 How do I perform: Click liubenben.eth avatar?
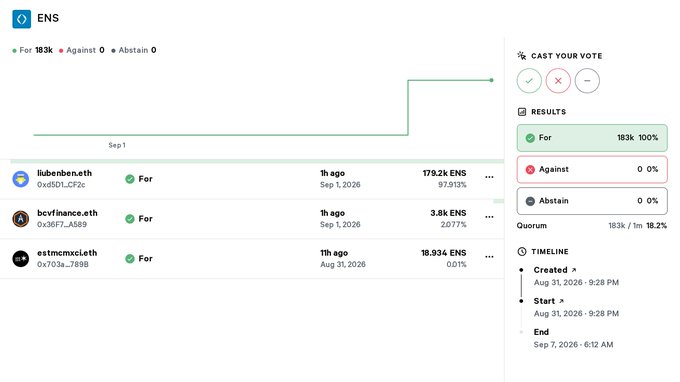click(20, 179)
